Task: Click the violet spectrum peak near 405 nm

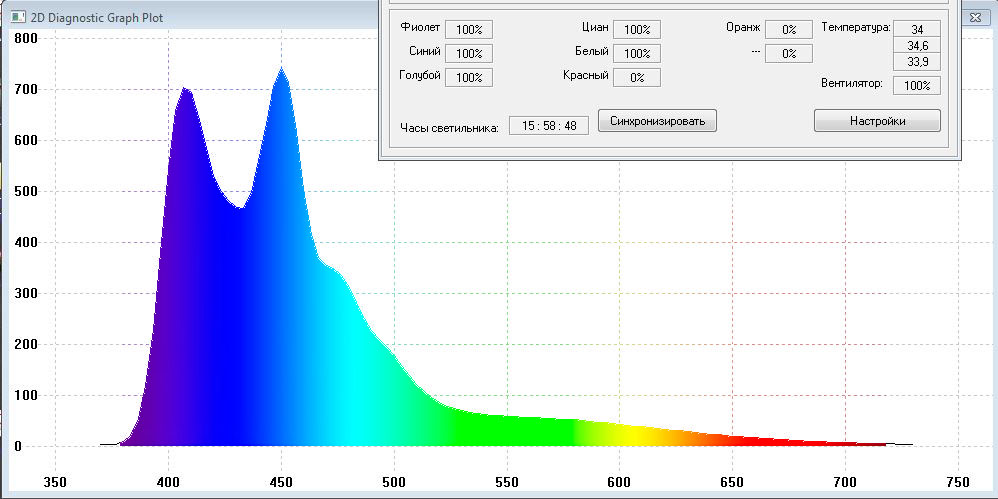Action: 184,89
